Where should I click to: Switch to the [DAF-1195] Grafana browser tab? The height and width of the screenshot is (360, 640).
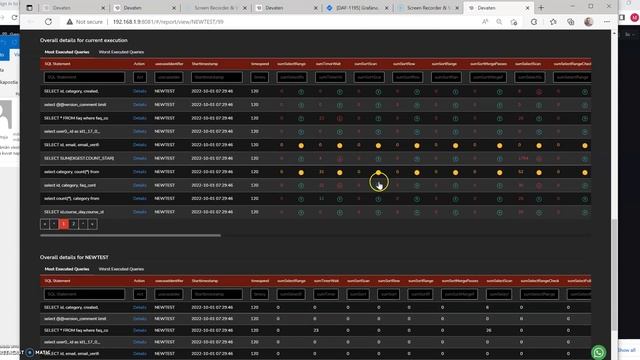point(357,8)
